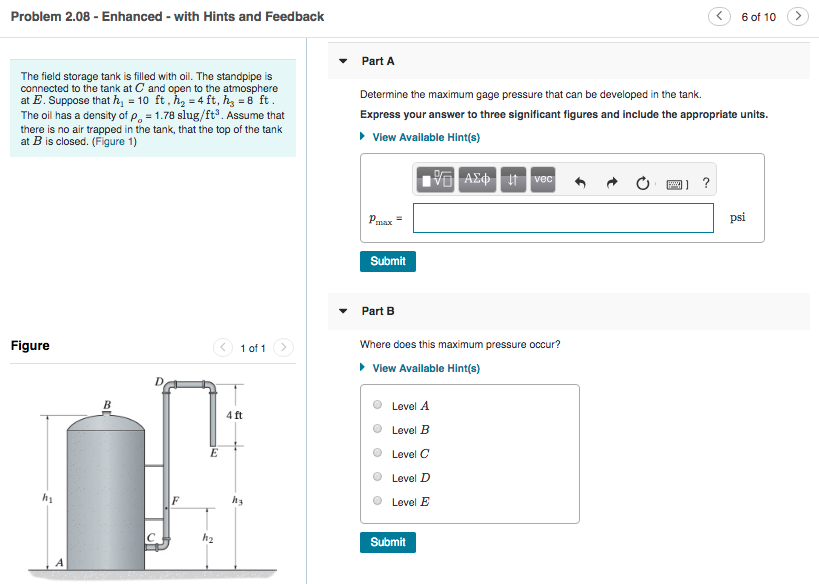Go to the next problem with the right arrow

[x=797, y=16]
